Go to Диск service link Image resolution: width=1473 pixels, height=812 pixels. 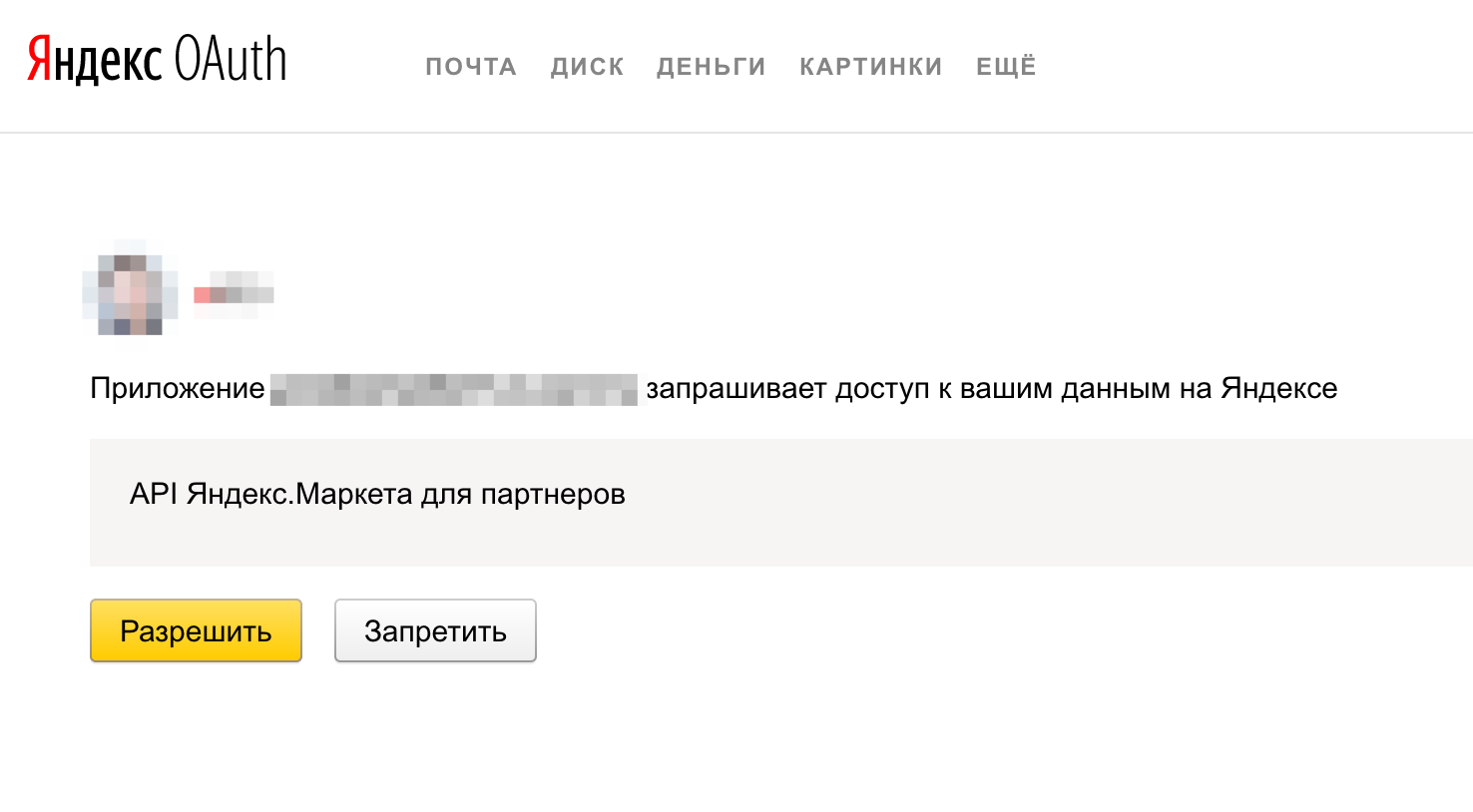tap(587, 67)
